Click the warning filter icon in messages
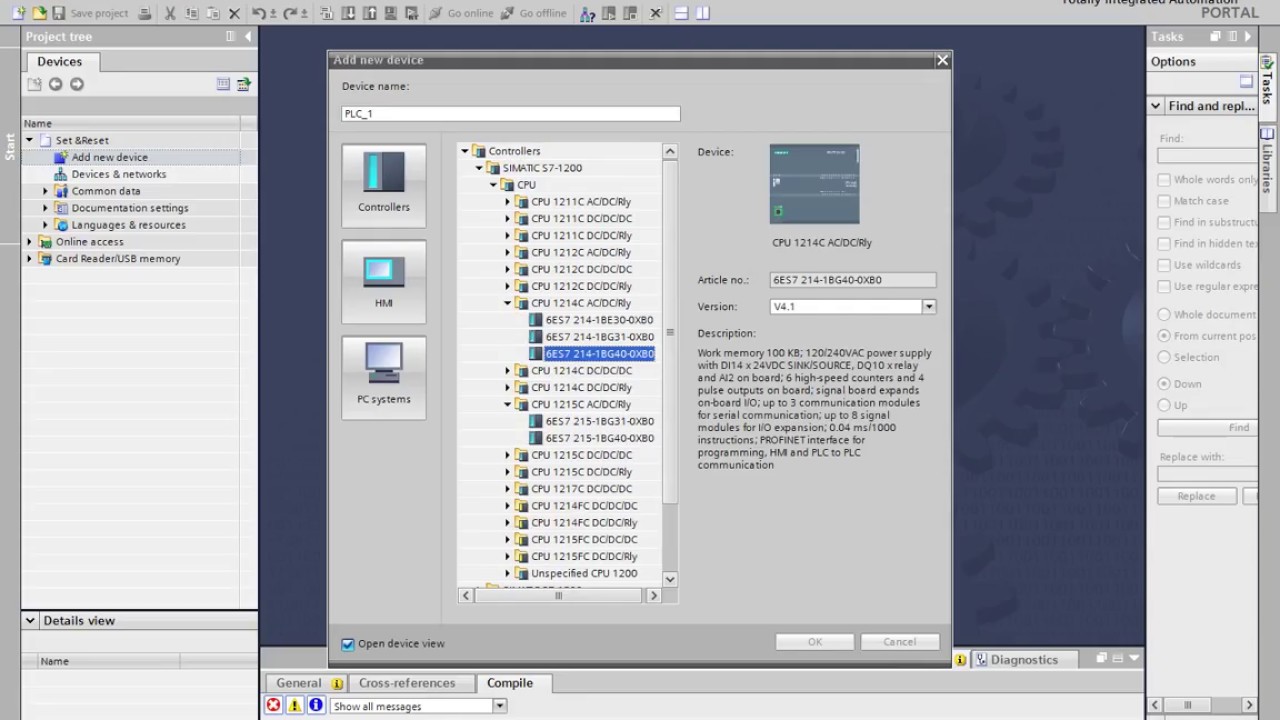The width and height of the screenshot is (1280, 720). tap(295, 705)
